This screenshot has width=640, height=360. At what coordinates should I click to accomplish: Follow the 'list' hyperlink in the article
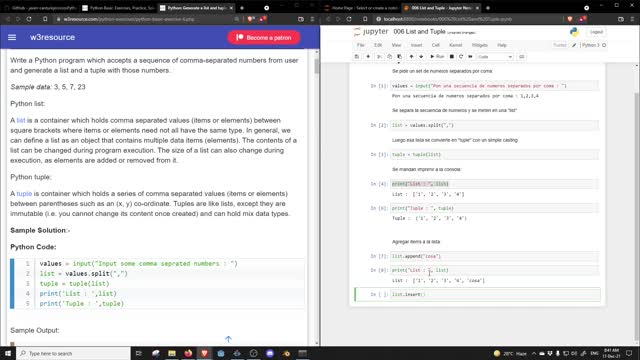click(21, 120)
